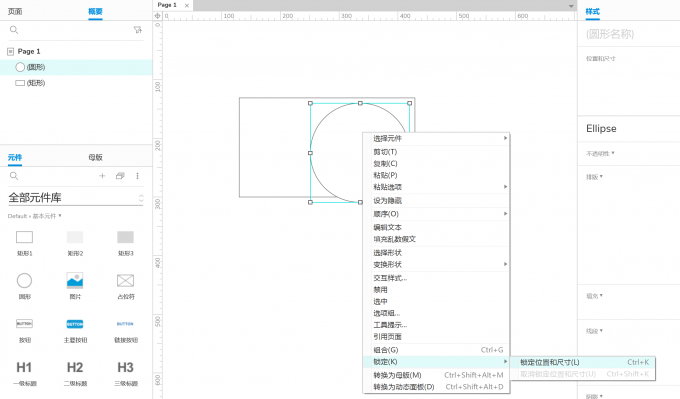Click the ruler origin crosshair icon
The width and height of the screenshot is (680, 399).
point(157,16)
